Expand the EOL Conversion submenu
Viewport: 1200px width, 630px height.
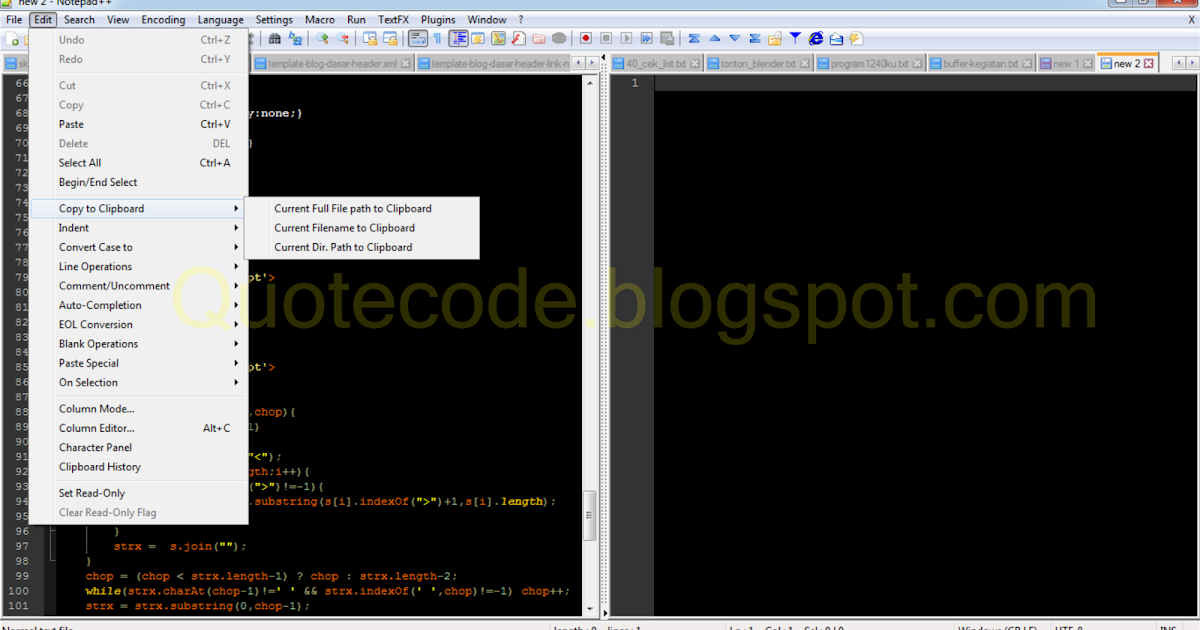click(x=138, y=324)
